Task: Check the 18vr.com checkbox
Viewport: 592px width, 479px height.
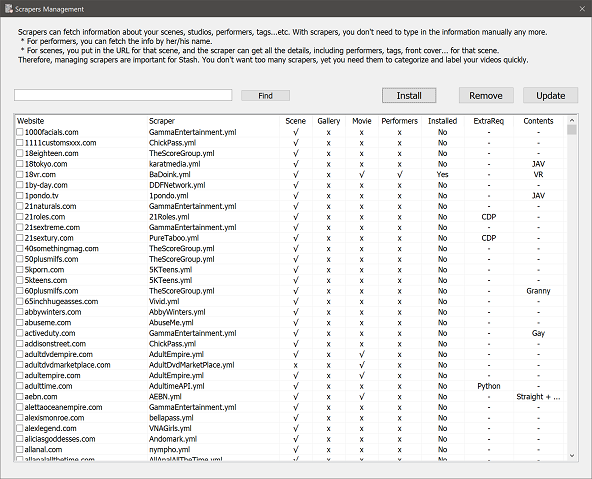Action: 20,174
